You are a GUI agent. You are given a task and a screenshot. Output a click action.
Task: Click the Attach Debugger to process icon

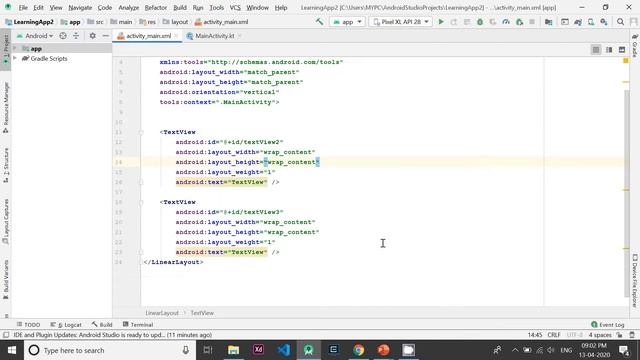click(520, 22)
